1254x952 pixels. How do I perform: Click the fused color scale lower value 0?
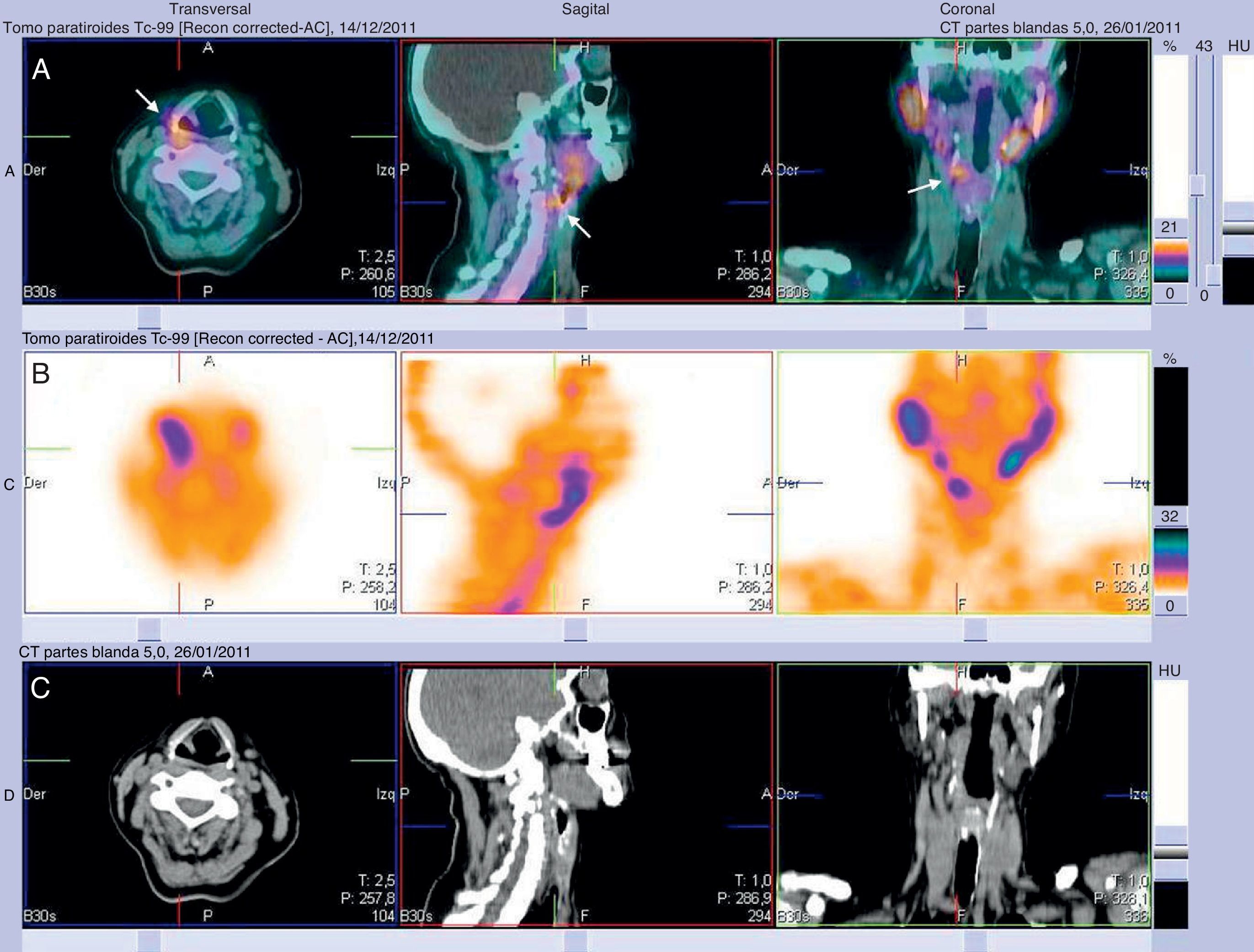click(1171, 293)
